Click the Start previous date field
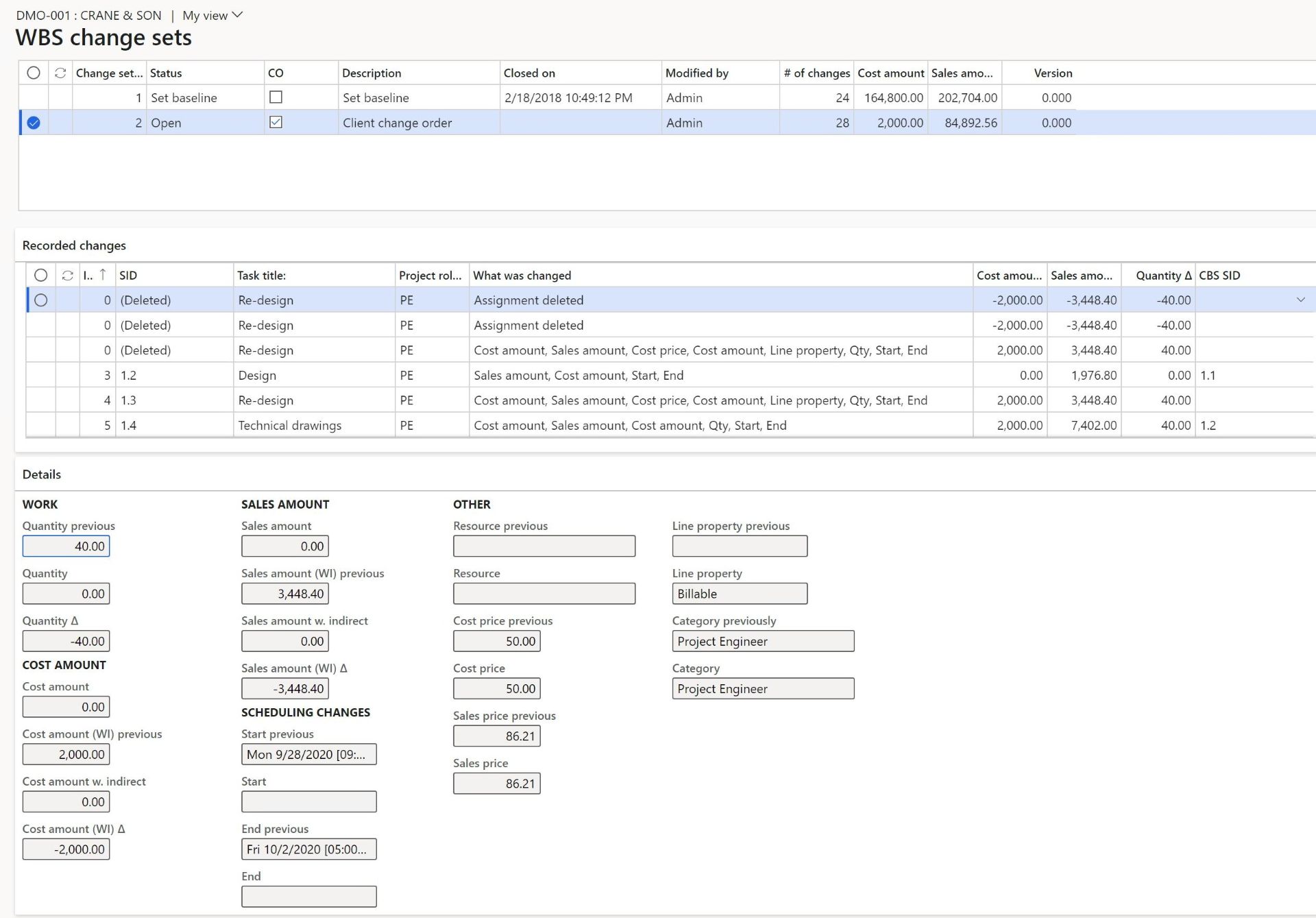1316x918 pixels. (309, 754)
